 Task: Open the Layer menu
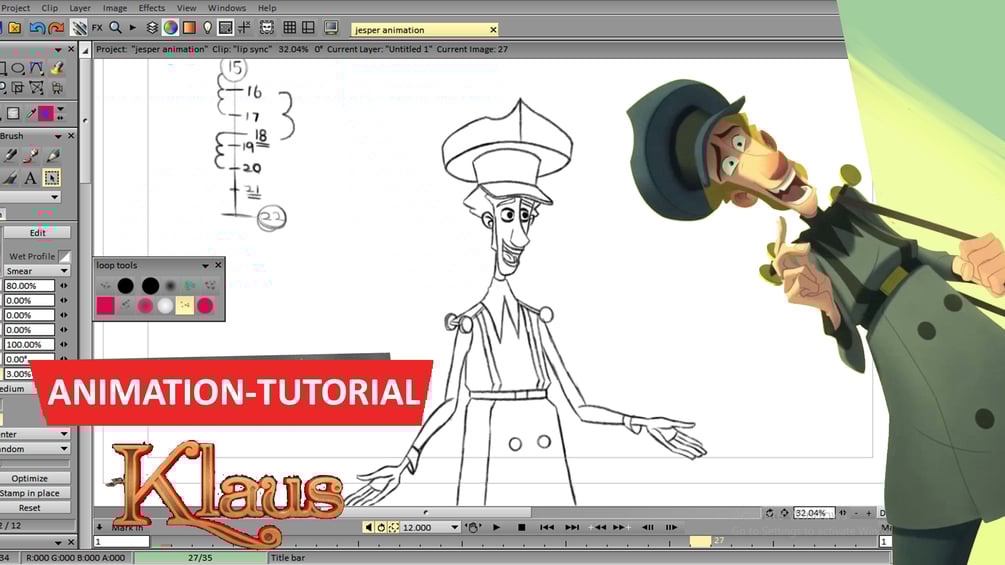coord(79,8)
